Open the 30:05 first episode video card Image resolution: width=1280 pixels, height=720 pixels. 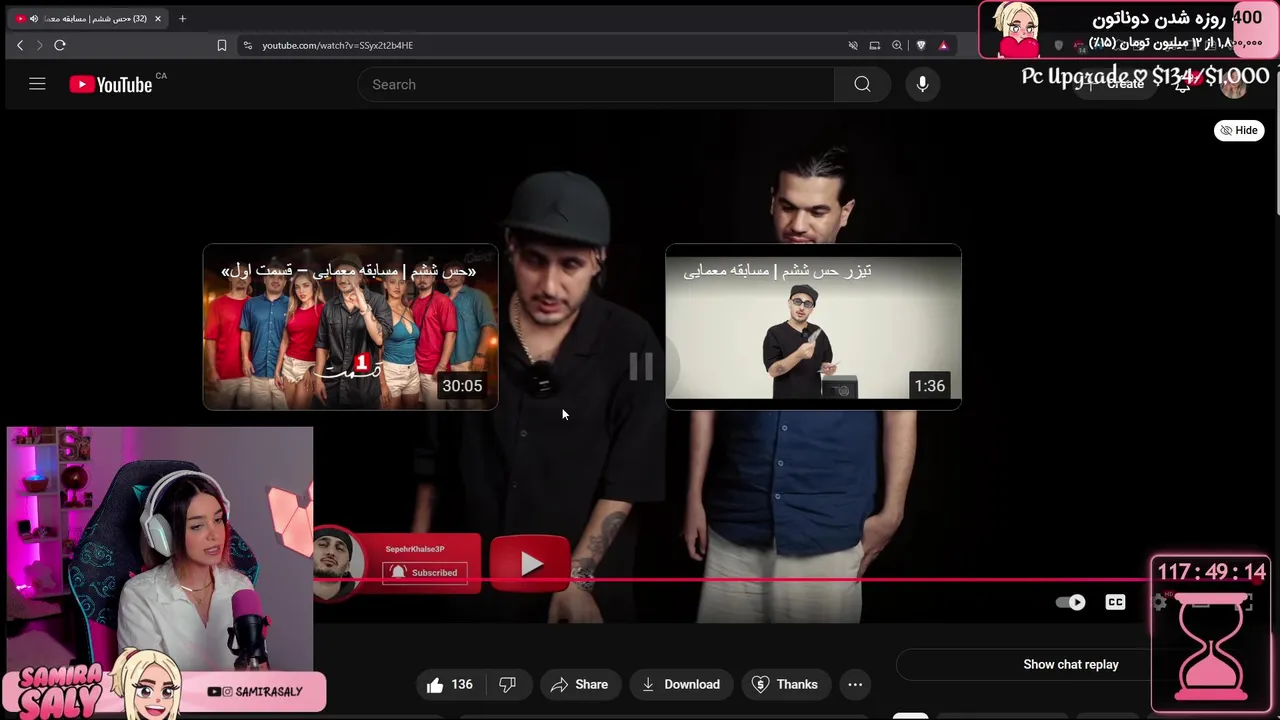[x=350, y=326]
